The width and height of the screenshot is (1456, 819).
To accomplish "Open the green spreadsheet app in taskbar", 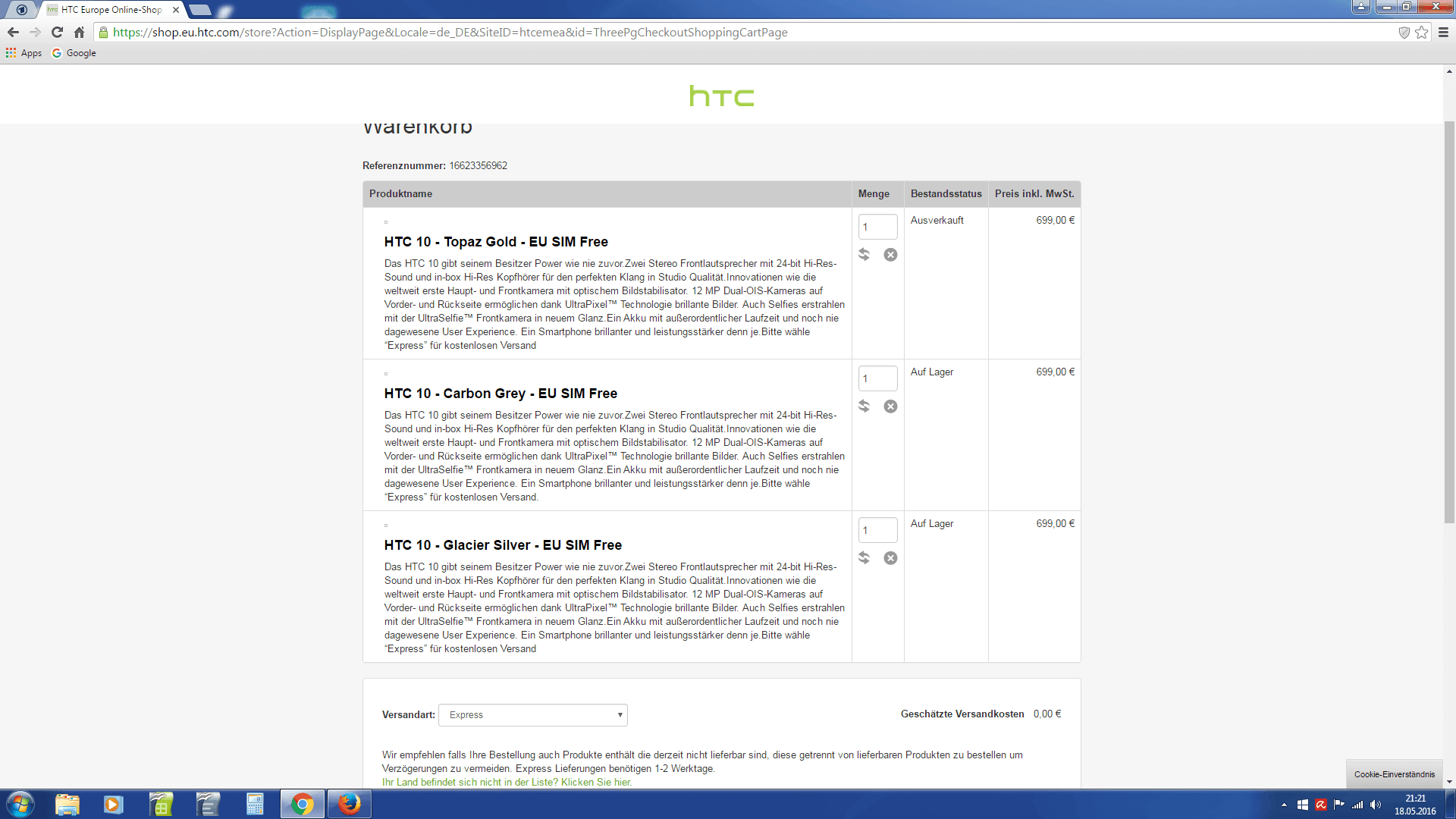I will pos(161,804).
